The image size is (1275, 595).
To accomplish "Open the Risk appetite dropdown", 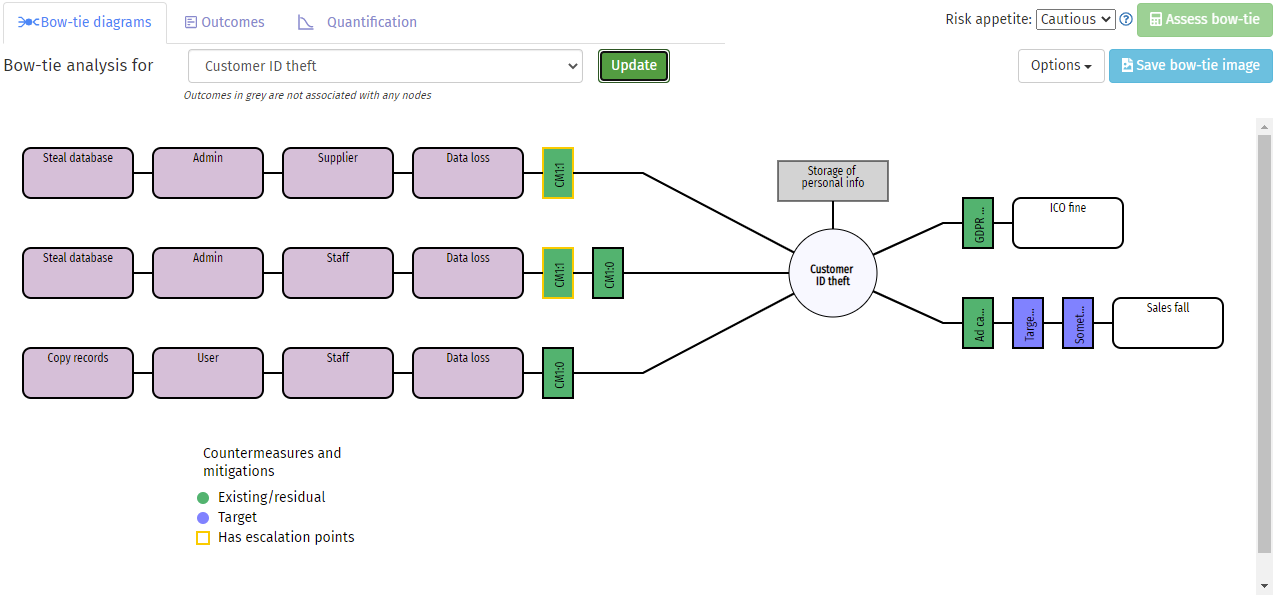I will 1075,19.
